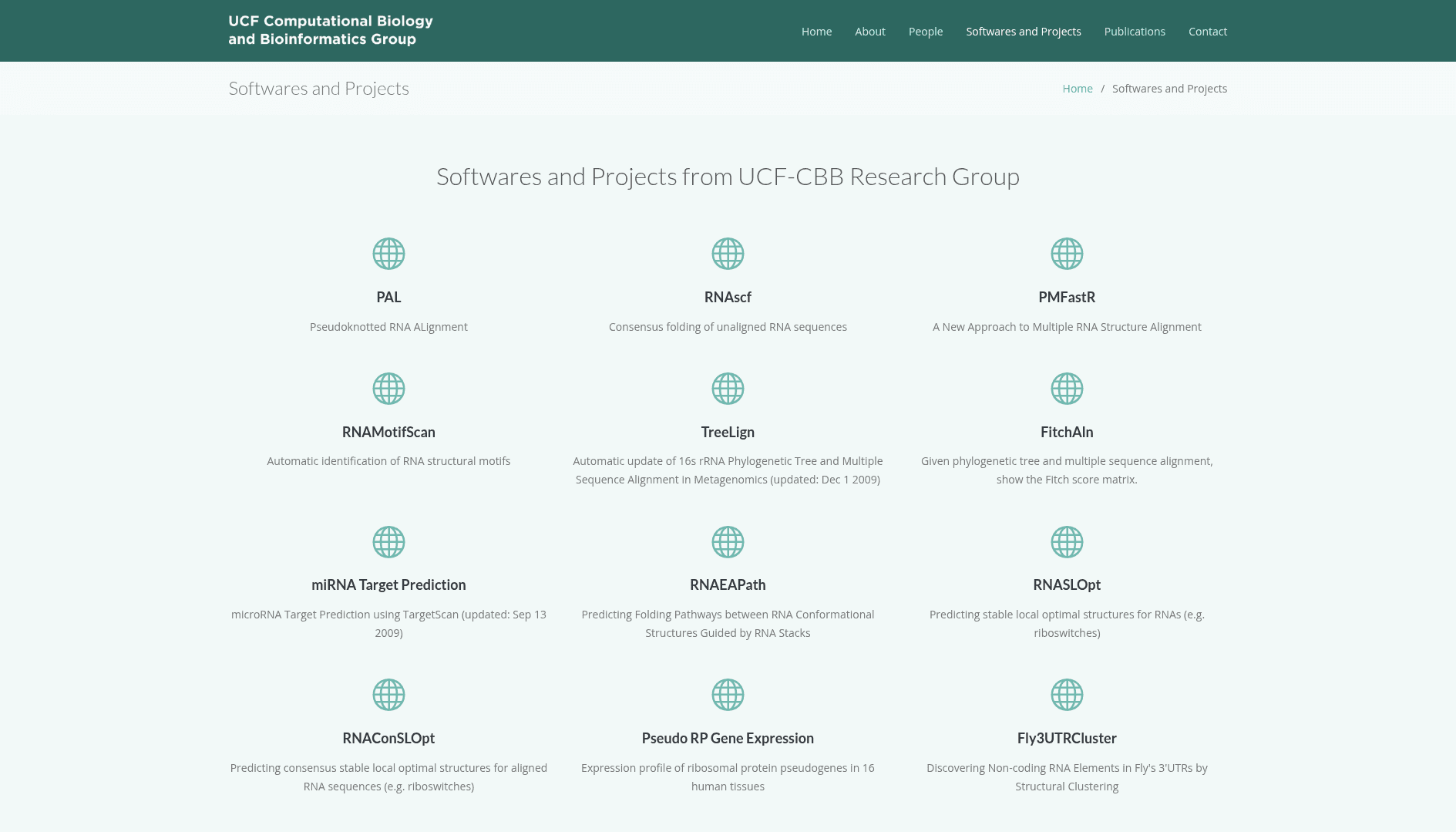Screen dimensions: 1456x832
Task: Open the Pseudo RP Gene Expression title
Action: [728, 738]
